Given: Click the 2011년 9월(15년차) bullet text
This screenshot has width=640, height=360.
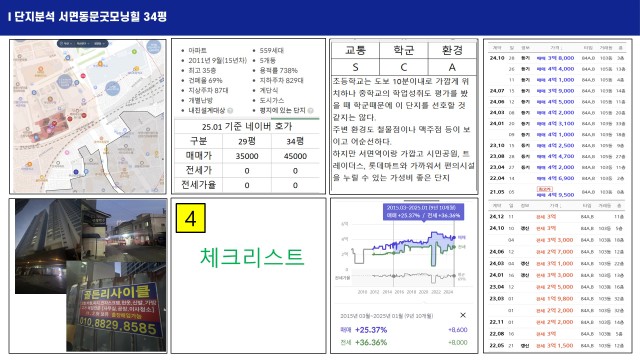Looking at the screenshot, I should [x=218, y=60].
